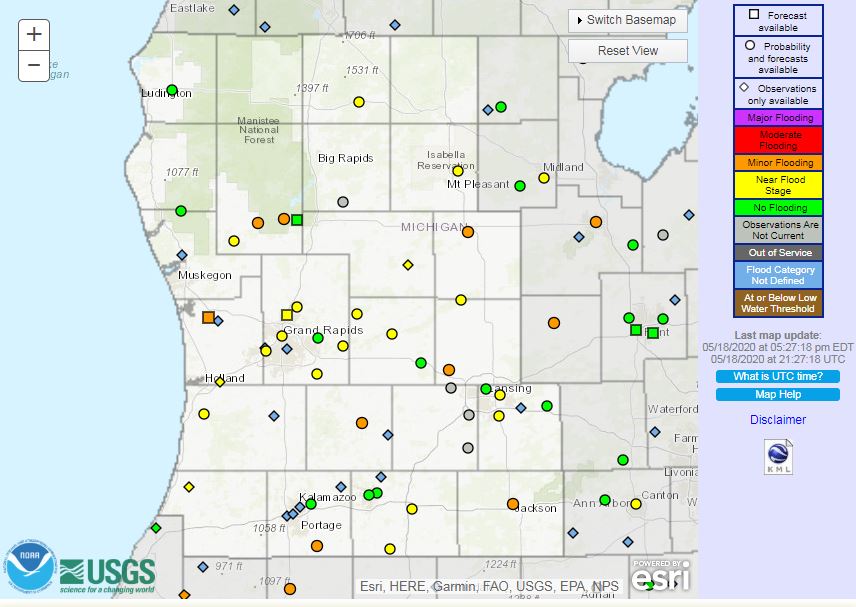Download the KML file icon
The height and width of the screenshot is (607, 856).
tap(778, 457)
